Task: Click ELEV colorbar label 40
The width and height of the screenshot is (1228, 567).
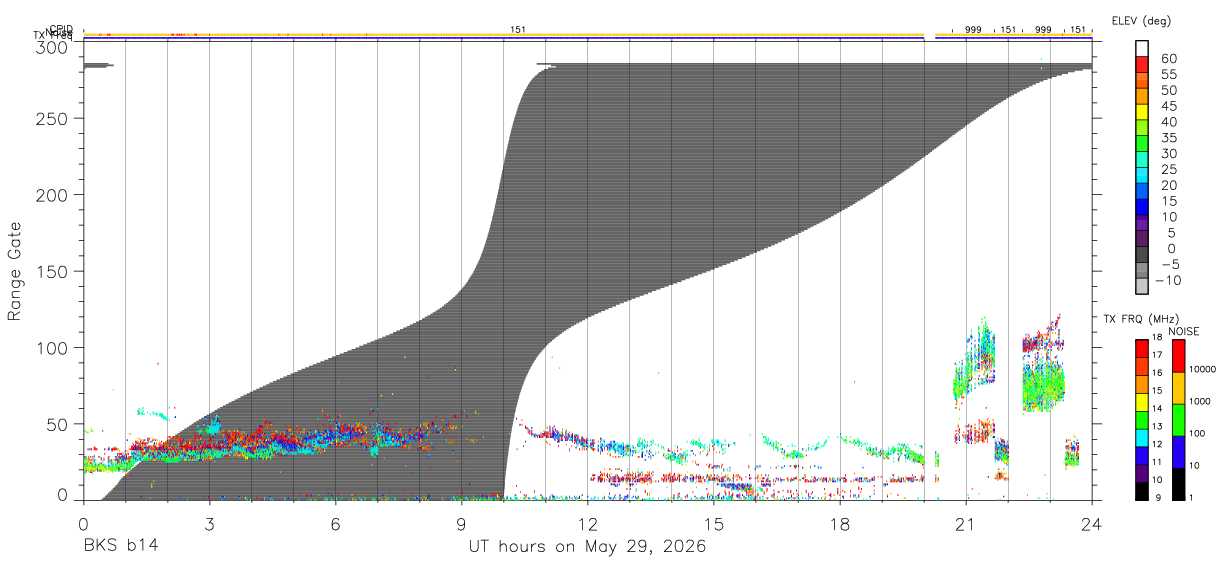Action: (x=1170, y=122)
